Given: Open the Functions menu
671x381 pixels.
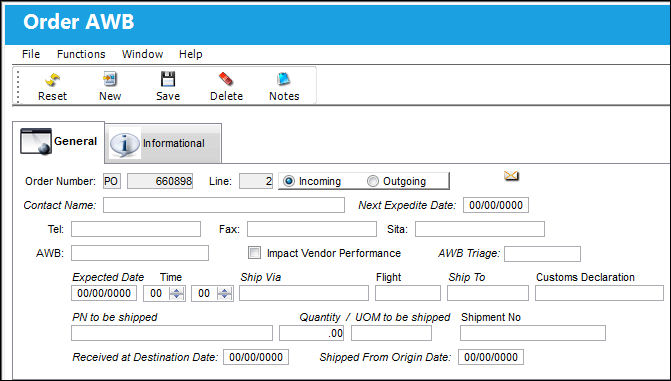Looking at the screenshot, I should pyautogui.click(x=81, y=54).
